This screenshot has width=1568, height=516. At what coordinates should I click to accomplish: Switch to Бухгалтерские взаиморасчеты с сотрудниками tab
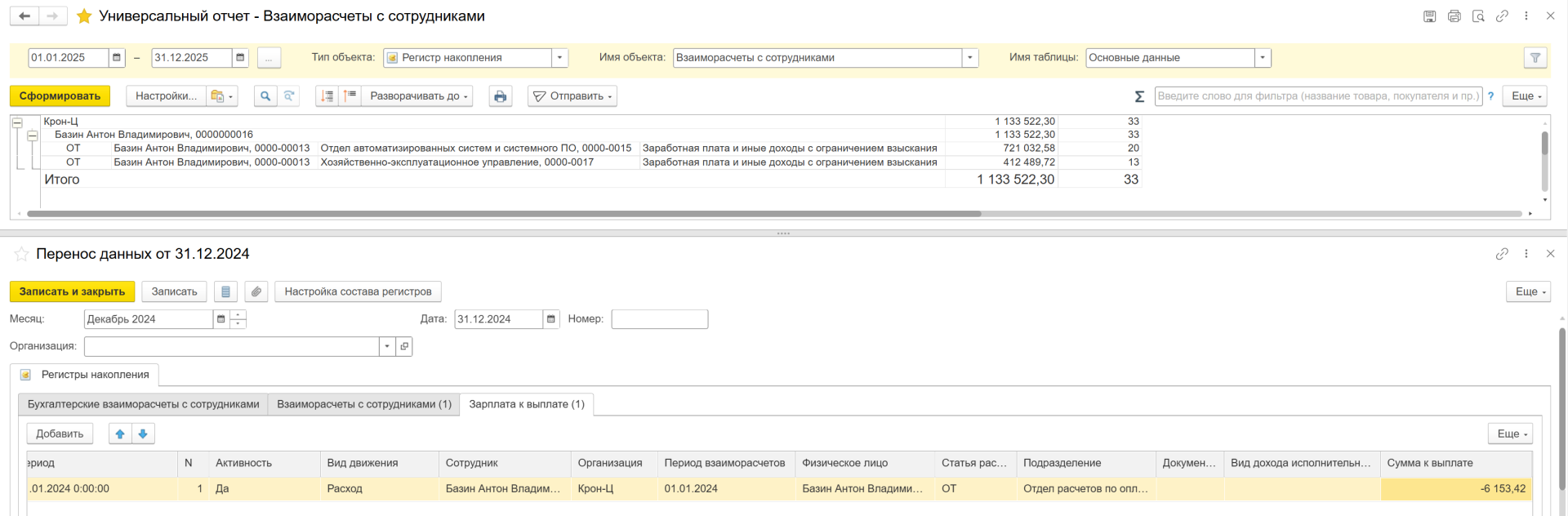143,404
